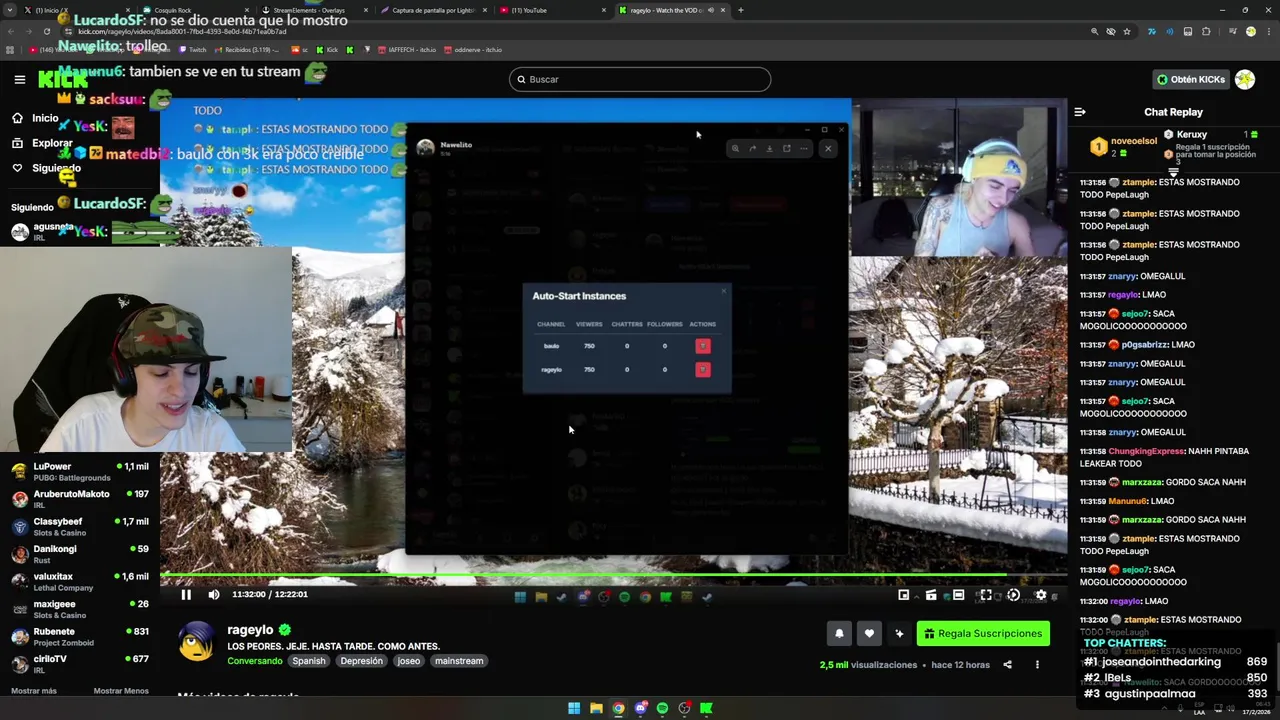Toggle fullscreen in the video player

point(985,595)
